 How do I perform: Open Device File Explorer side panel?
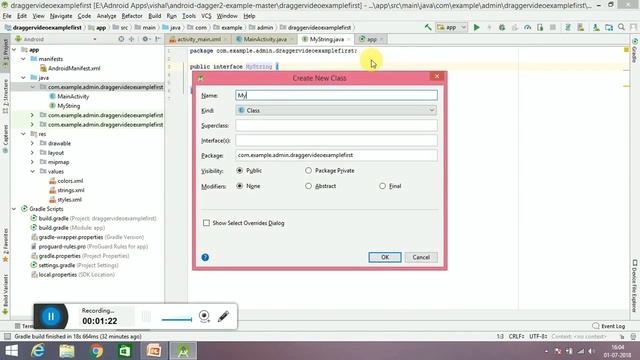tap(635, 286)
